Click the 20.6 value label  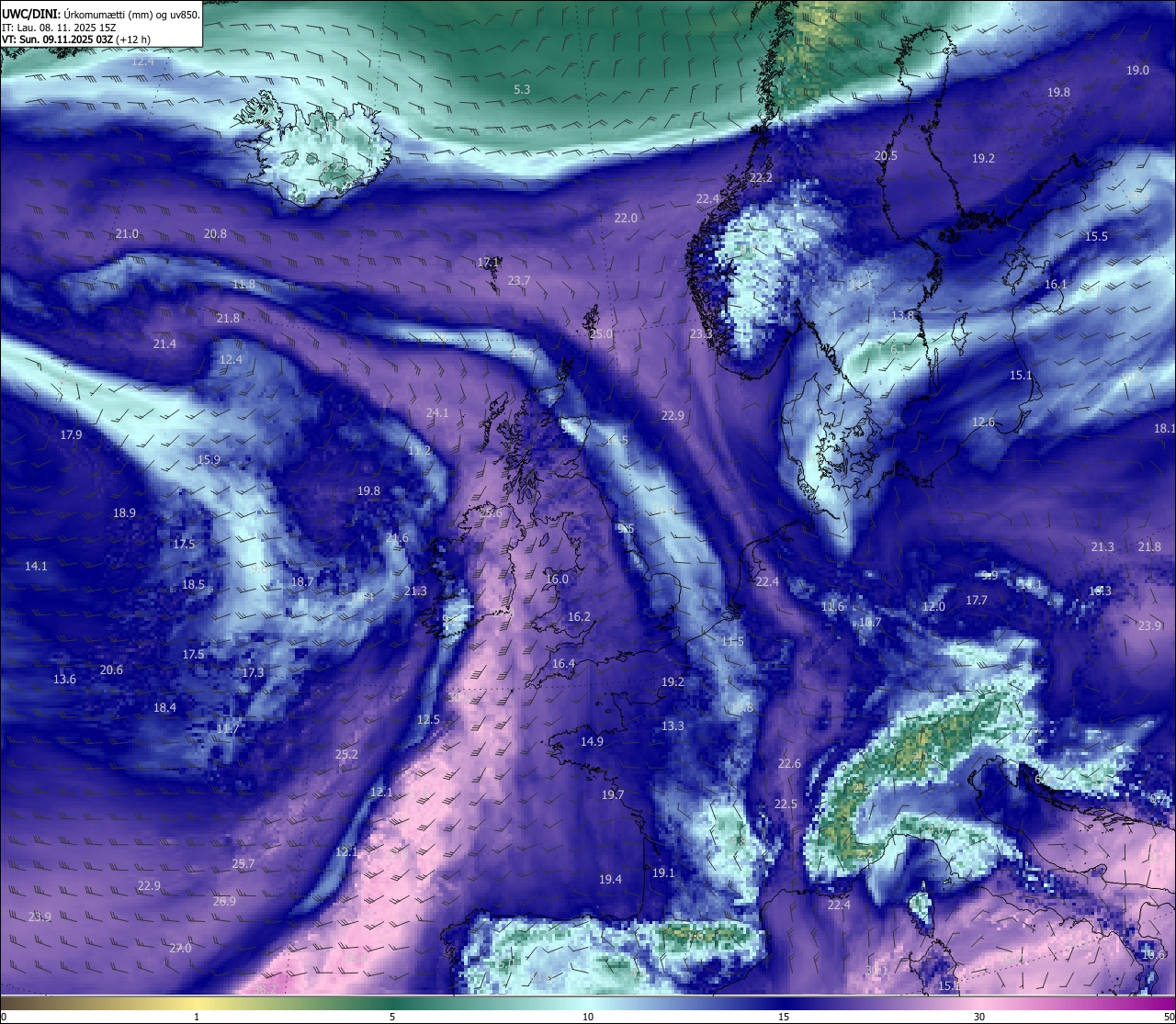click(x=111, y=670)
